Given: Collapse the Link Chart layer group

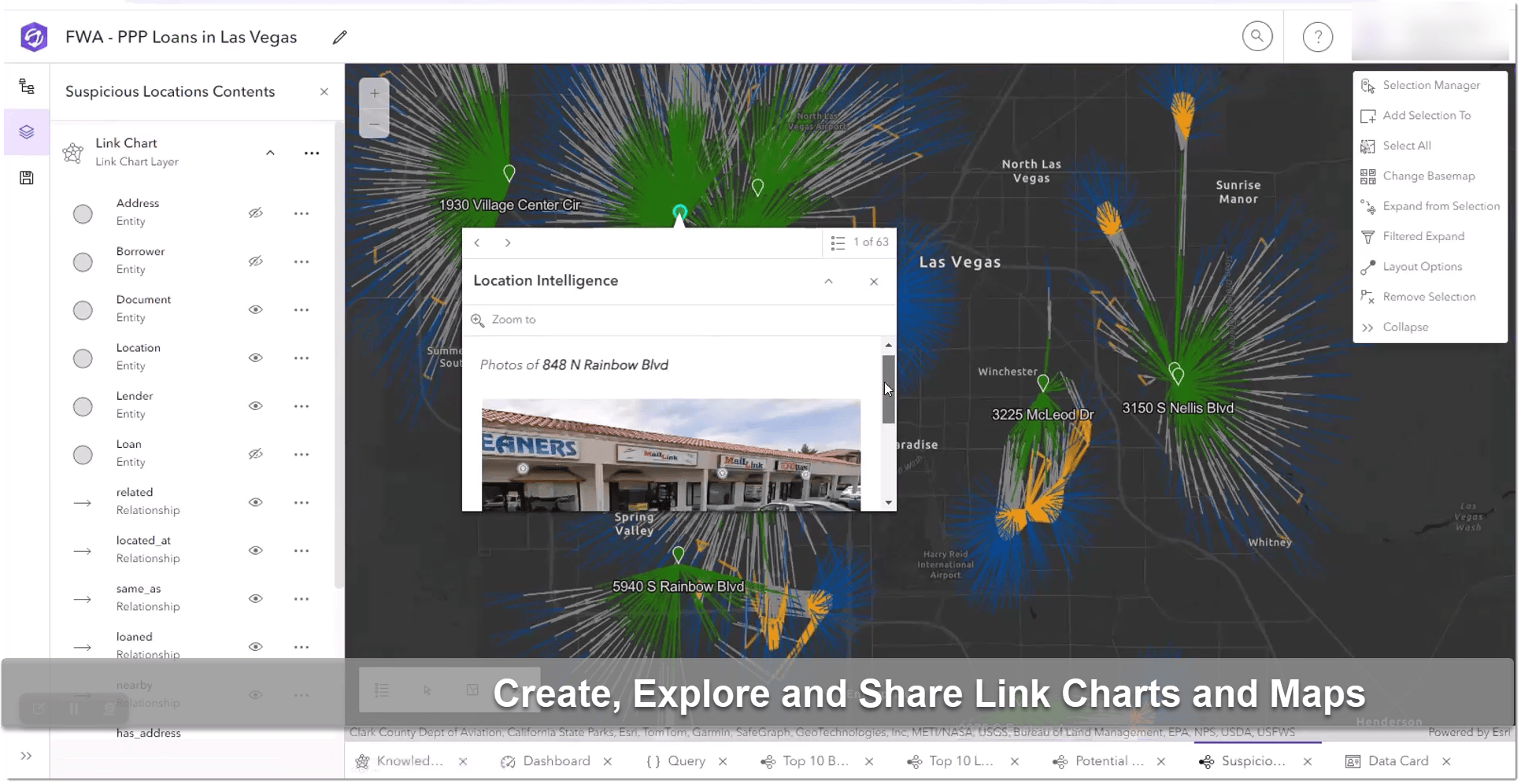Looking at the screenshot, I should 270,152.
